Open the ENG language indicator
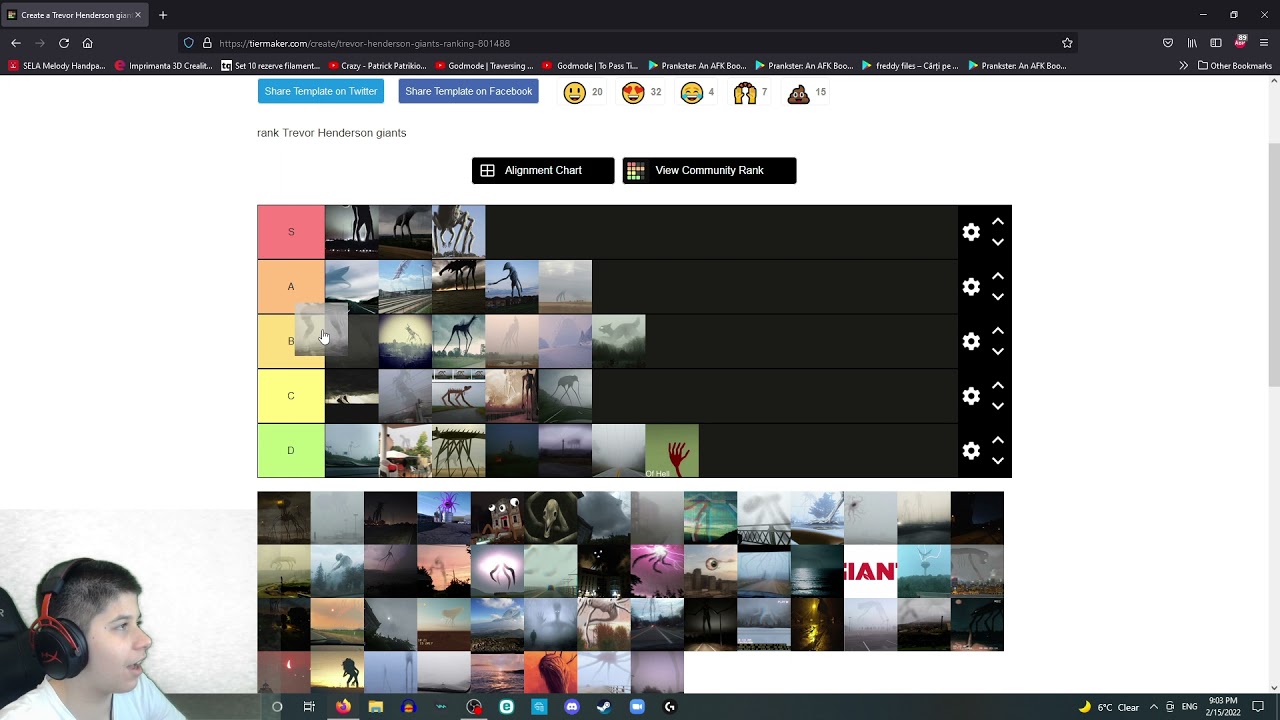This screenshot has height=720, width=1280. (1189, 707)
